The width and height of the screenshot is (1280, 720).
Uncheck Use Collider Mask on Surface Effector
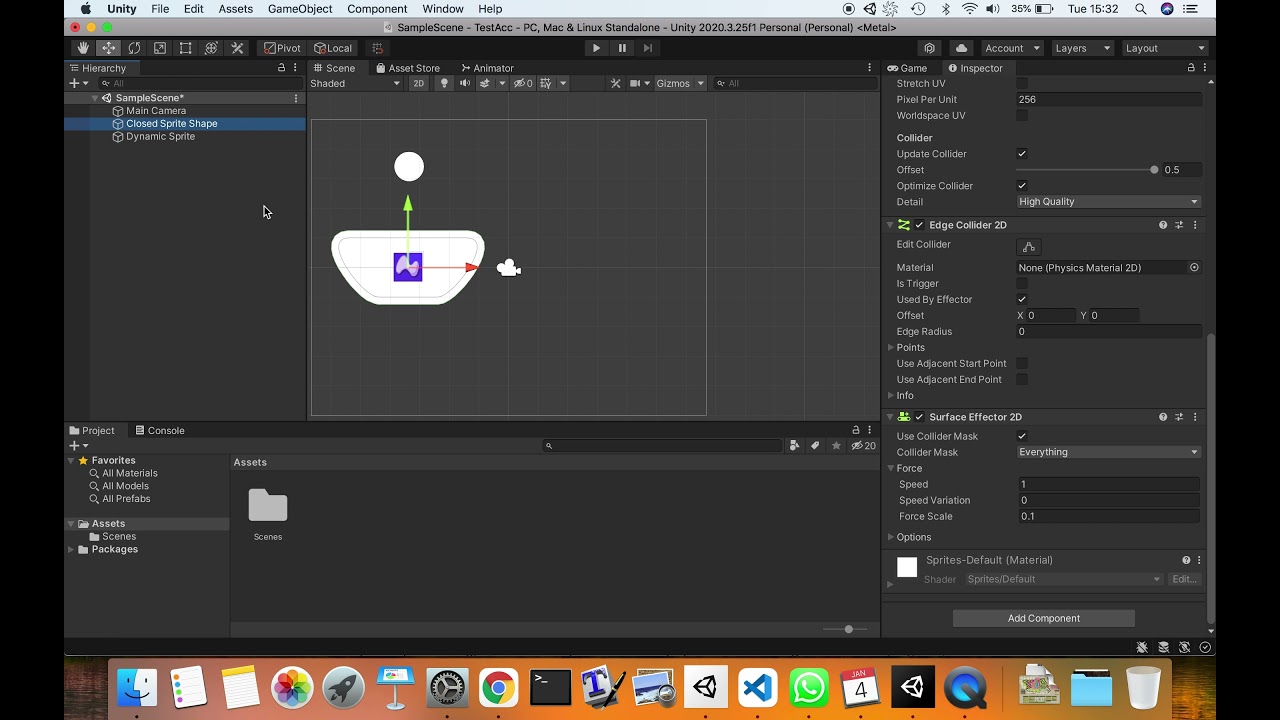(1022, 436)
